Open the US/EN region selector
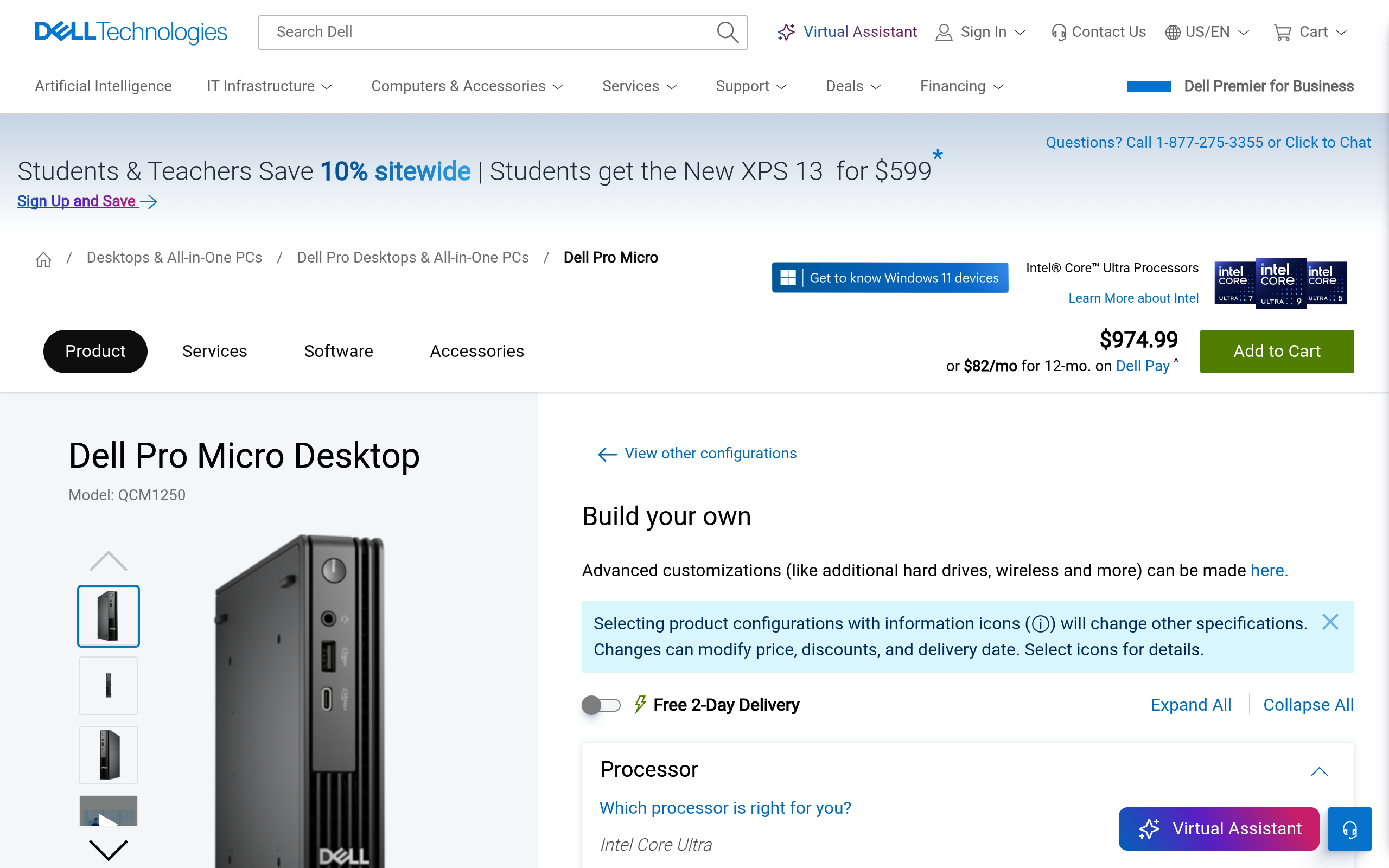Viewport: 1389px width, 868px height. (x=1207, y=32)
